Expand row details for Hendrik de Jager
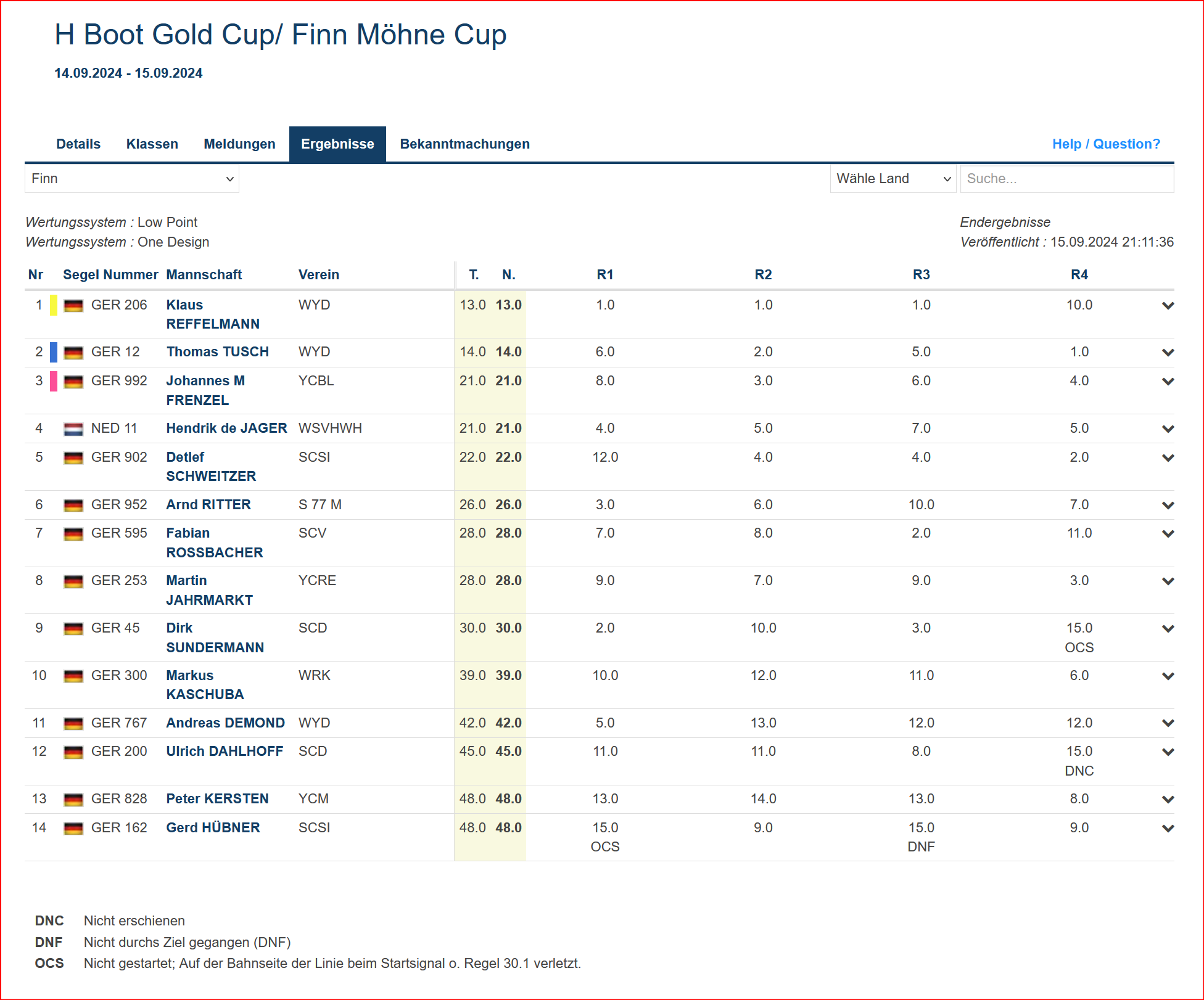Image resolution: width=1204 pixels, height=1000 pixels. [1168, 429]
